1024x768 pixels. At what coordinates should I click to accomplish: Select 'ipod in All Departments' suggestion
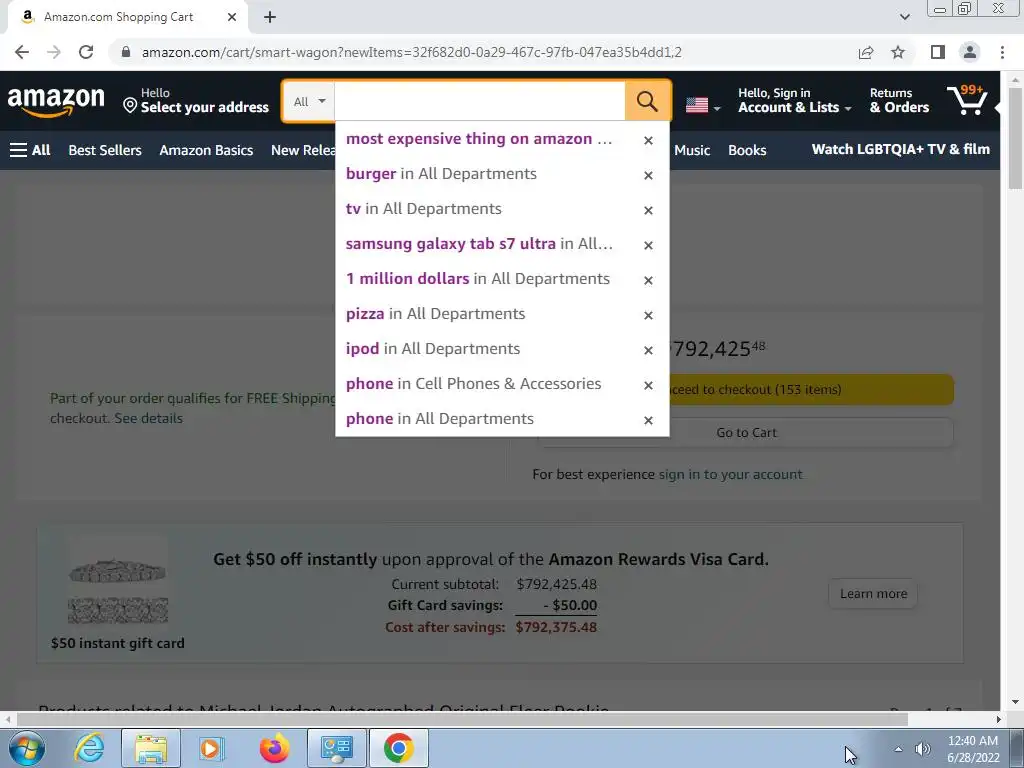433,349
